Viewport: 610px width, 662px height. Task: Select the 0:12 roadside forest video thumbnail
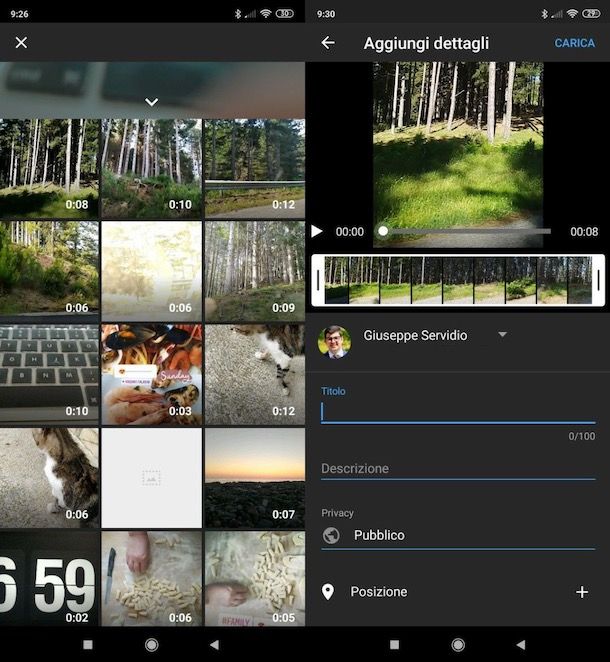click(x=255, y=168)
